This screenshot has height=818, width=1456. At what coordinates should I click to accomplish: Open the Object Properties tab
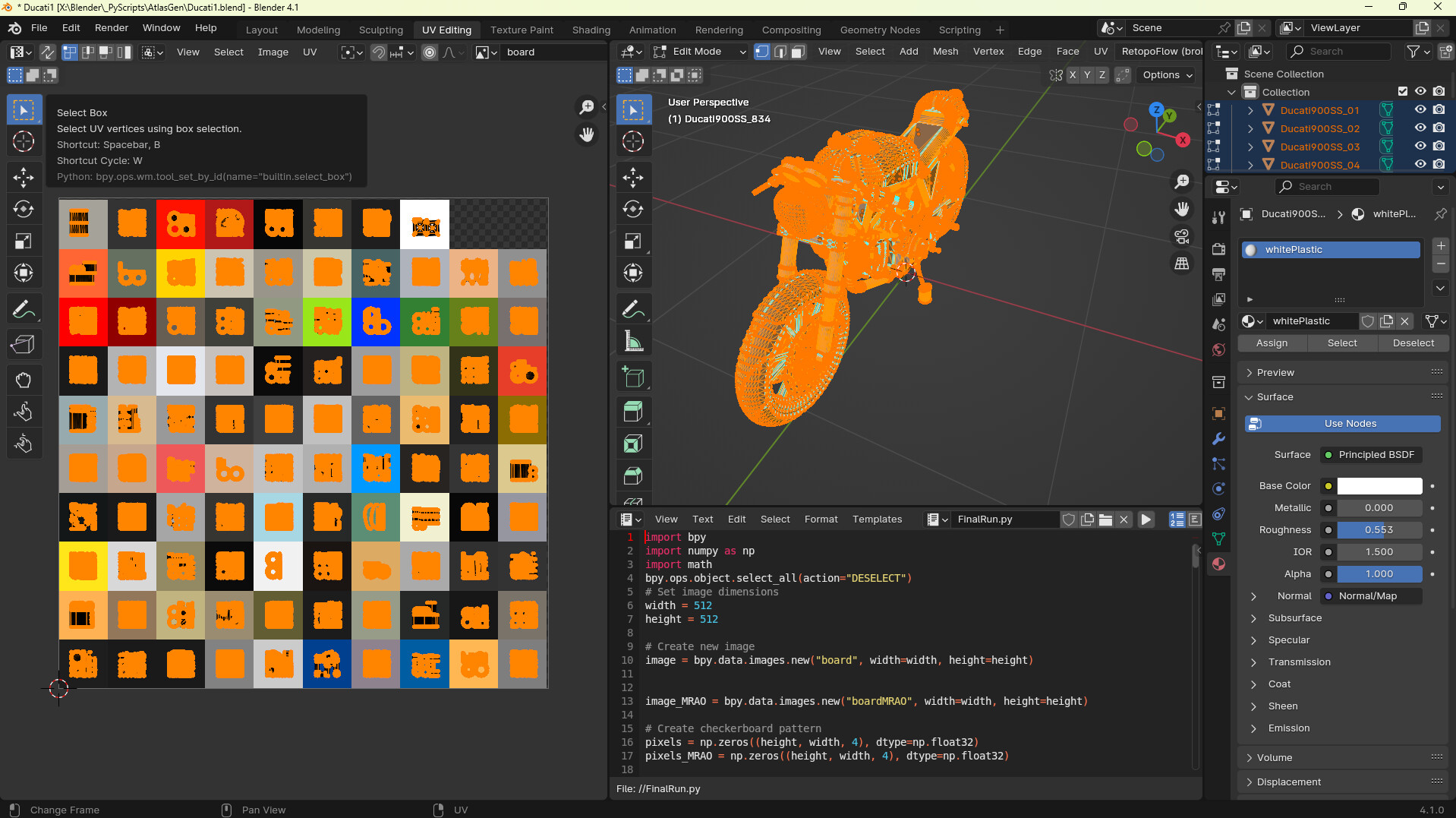[1218, 413]
